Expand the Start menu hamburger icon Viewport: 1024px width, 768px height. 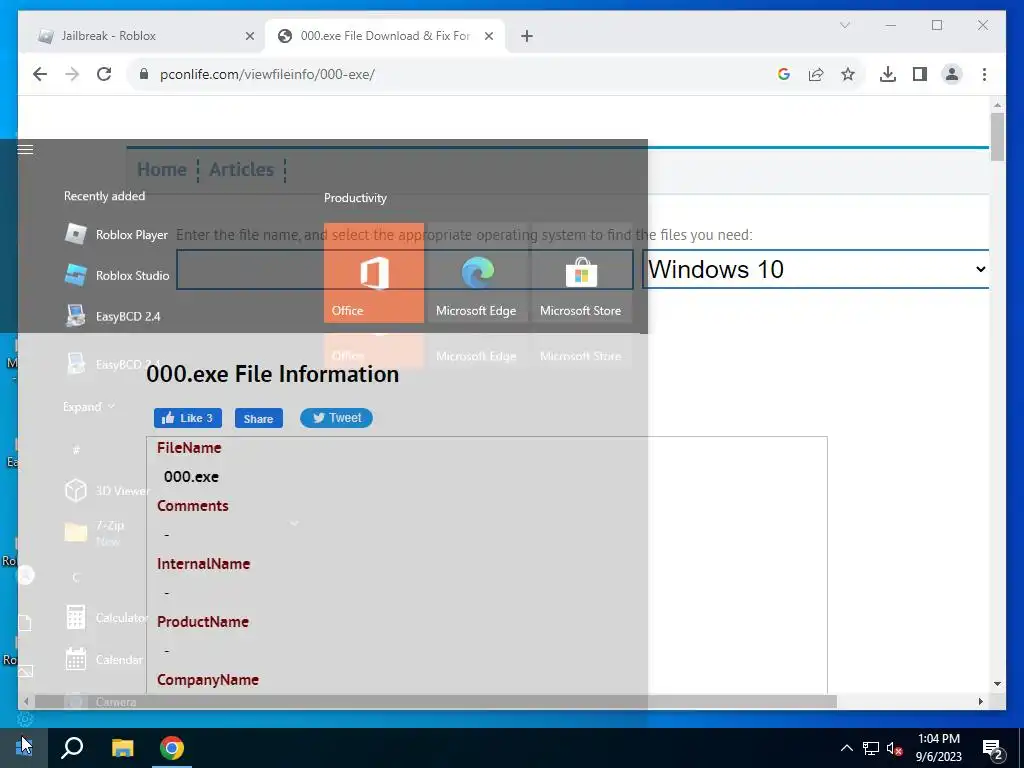[x=25, y=150]
